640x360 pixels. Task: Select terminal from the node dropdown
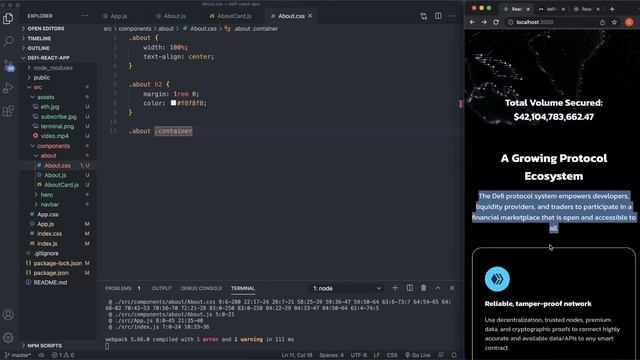(x=347, y=288)
